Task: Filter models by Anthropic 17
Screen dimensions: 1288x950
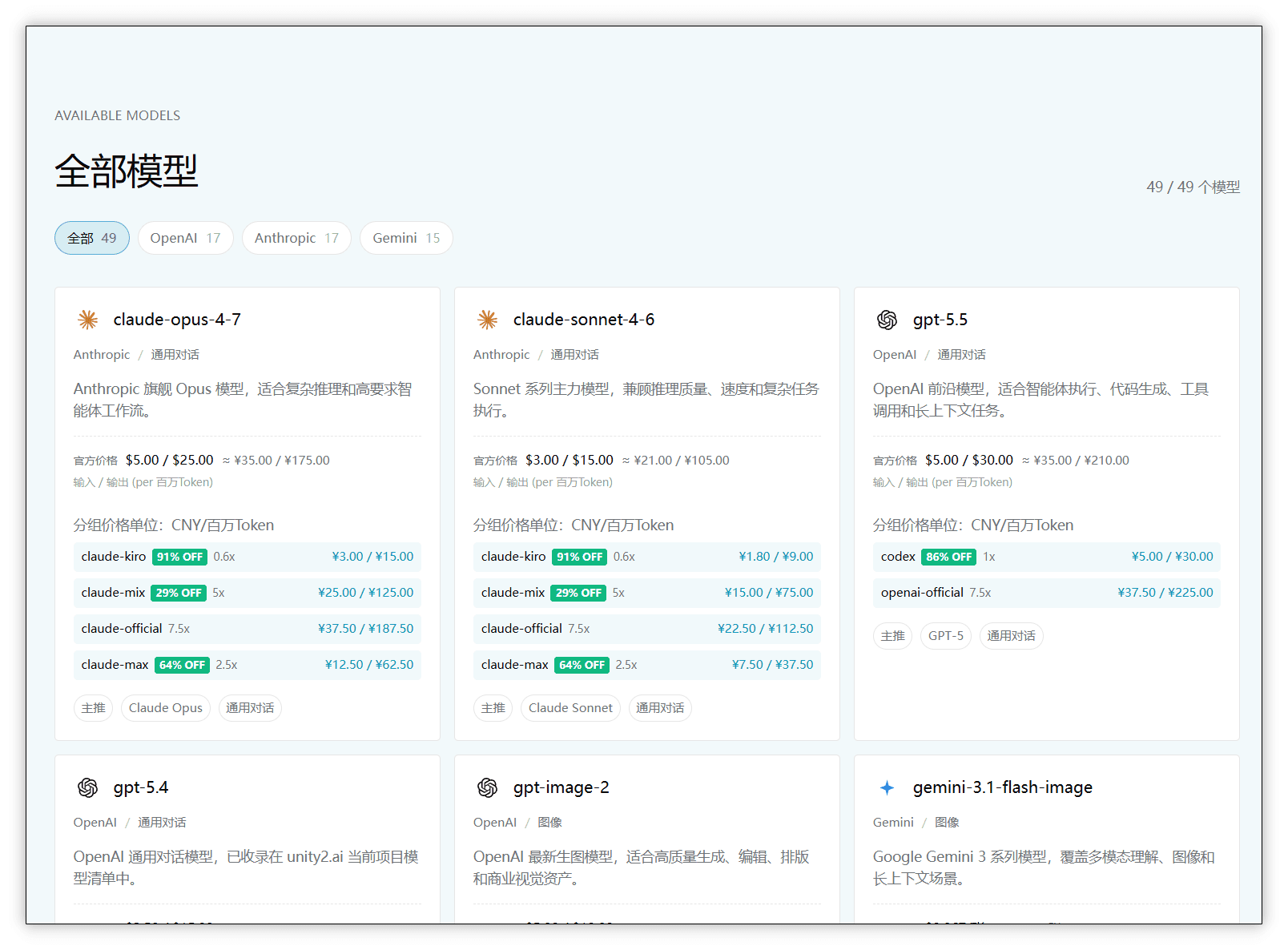Action: click(x=296, y=238)
